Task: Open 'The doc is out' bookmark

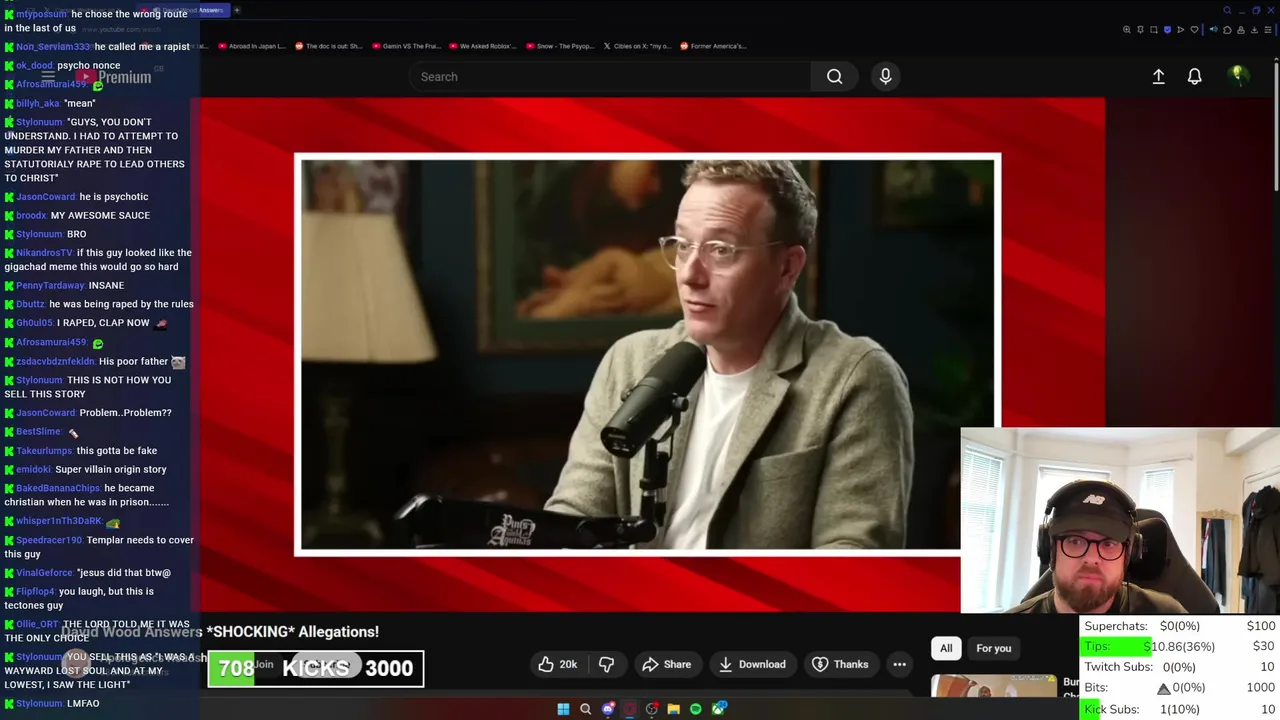Action: point(328,46)
